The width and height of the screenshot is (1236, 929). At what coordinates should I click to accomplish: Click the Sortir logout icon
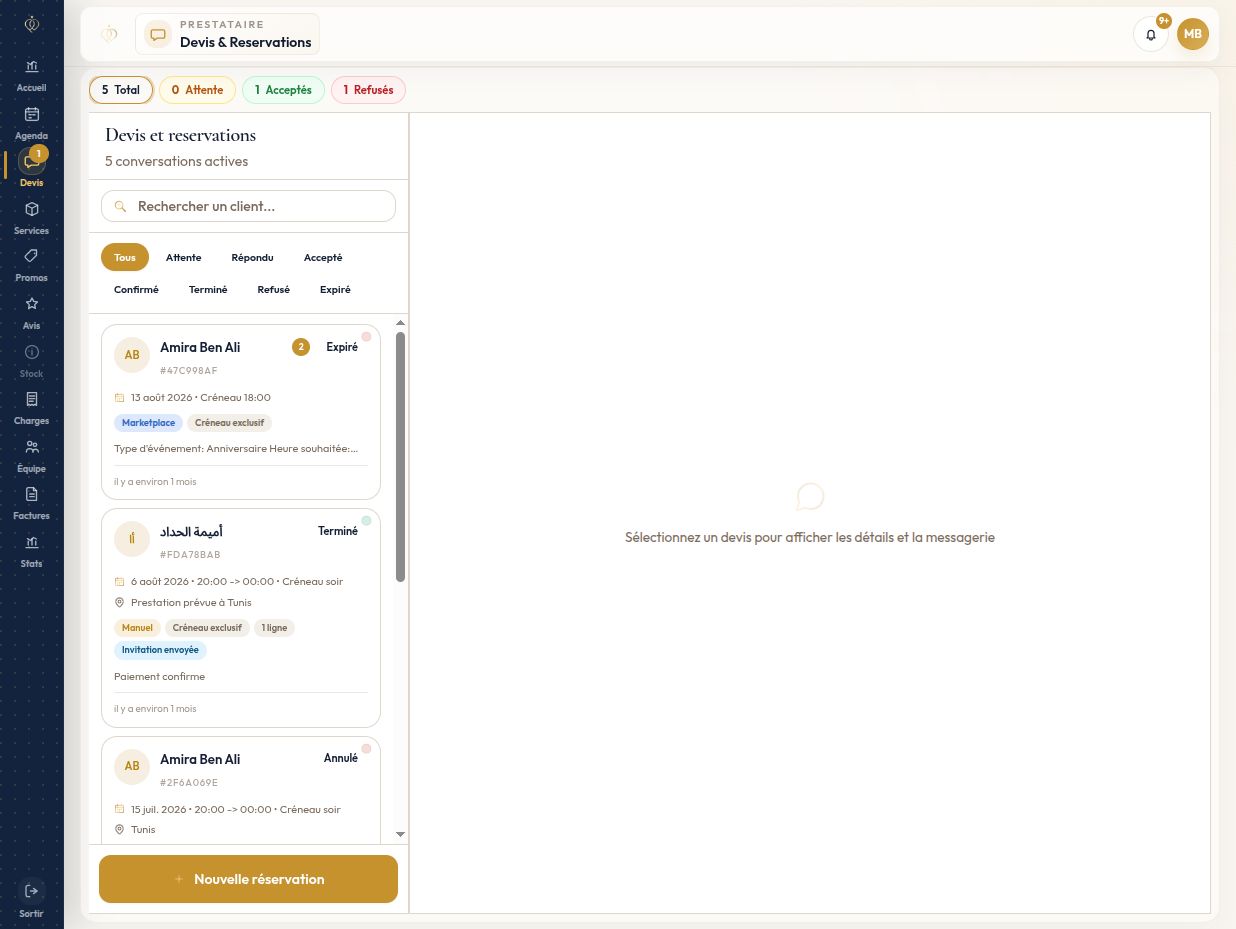click(32, 890)
